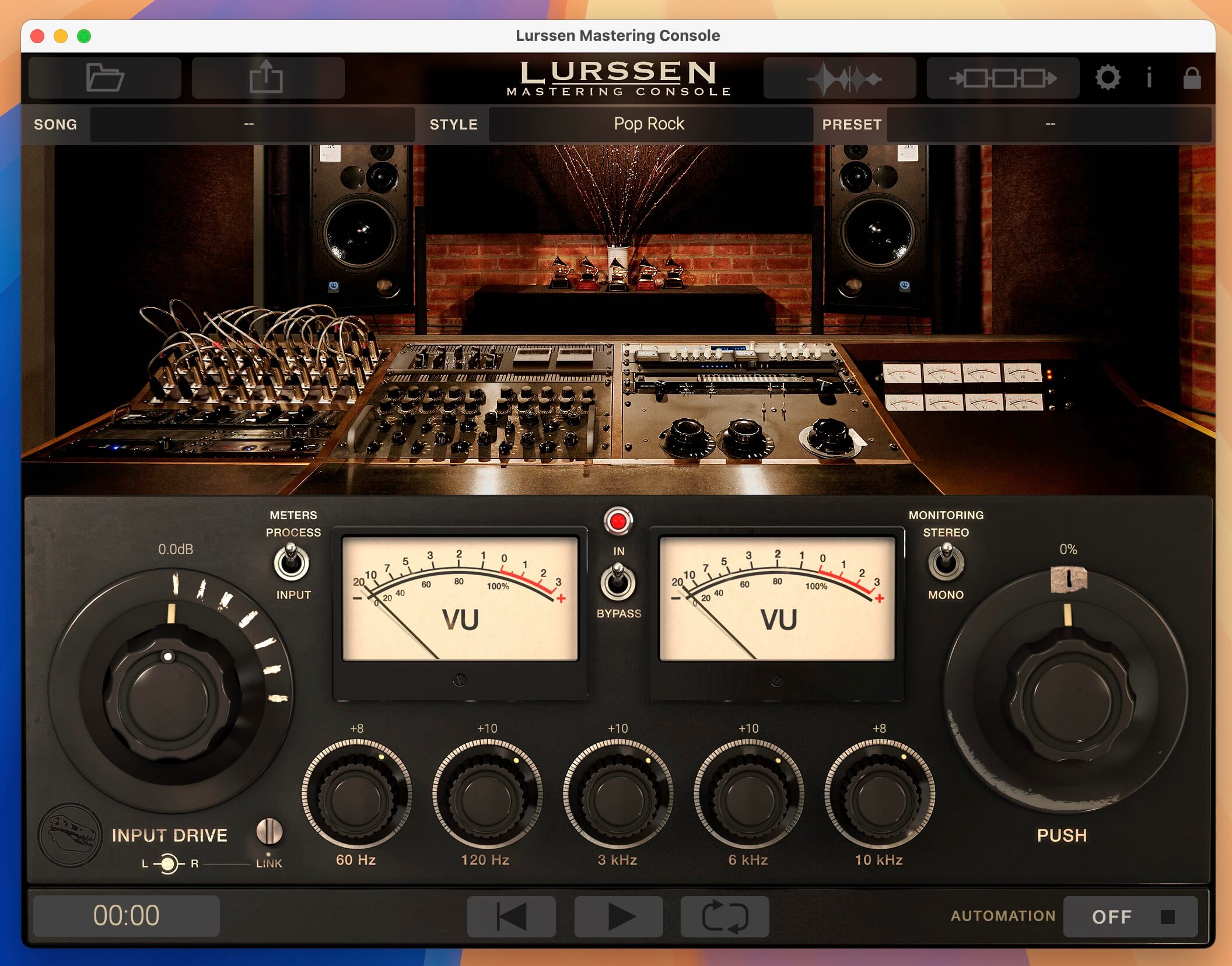1232x966 pixels.
Task: Toggle the LINK button for input drive
Action: pyautogui.click(x=269, y=831)
